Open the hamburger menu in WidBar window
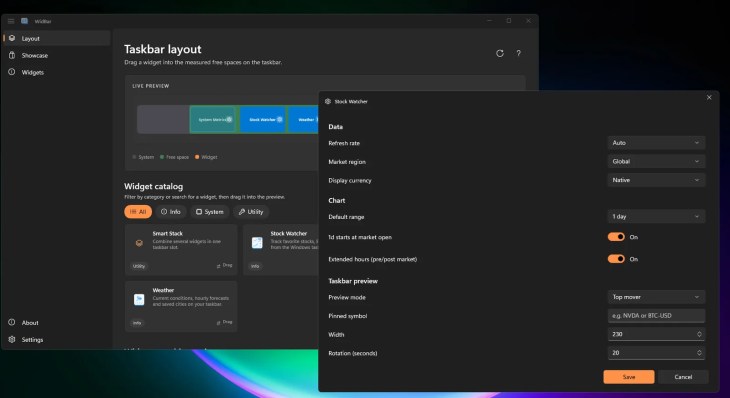Screen dimensions: 730x398 pyautogui.click(x=11, y=21)
